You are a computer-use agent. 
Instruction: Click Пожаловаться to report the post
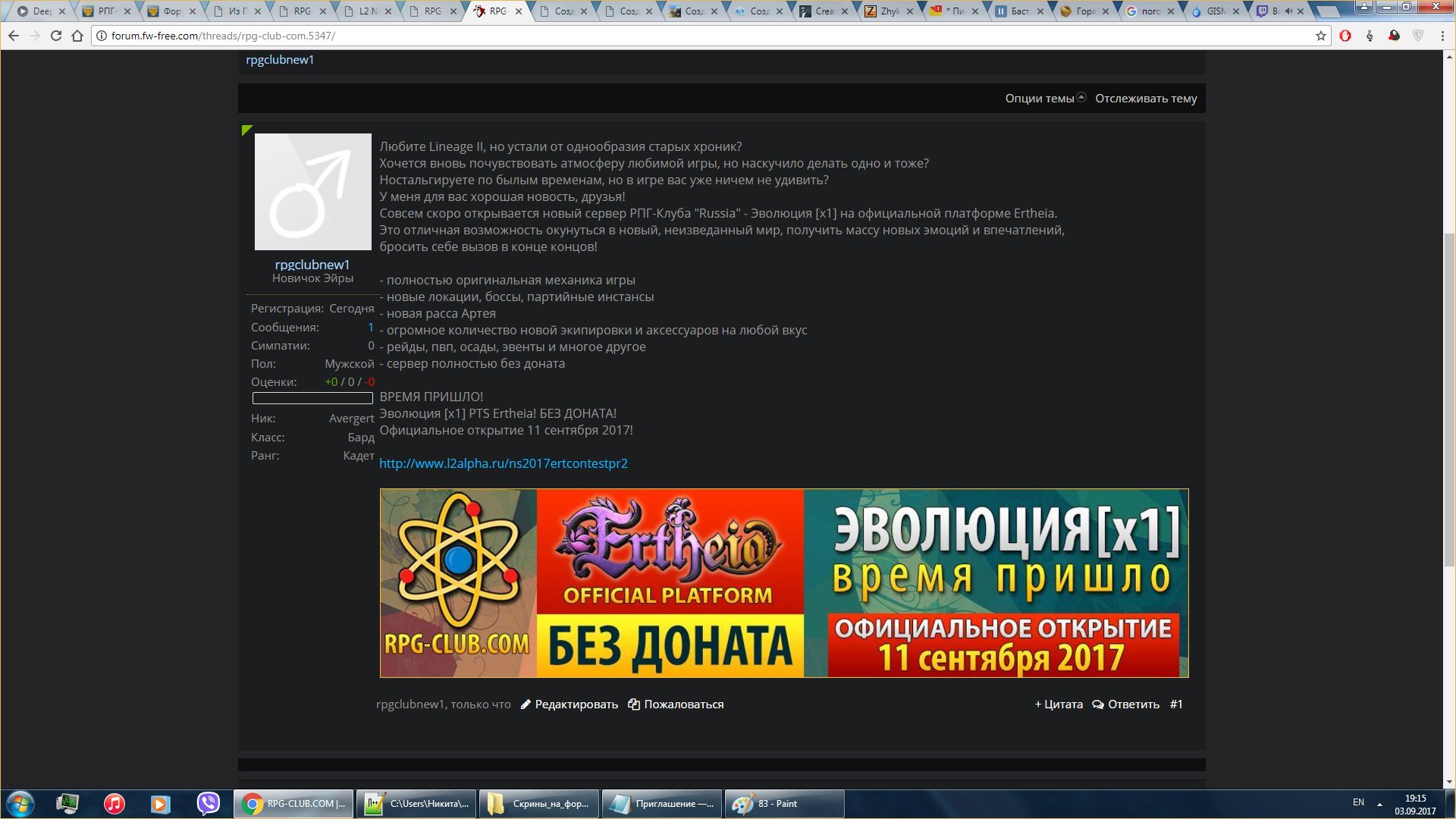tap(684, 704)
